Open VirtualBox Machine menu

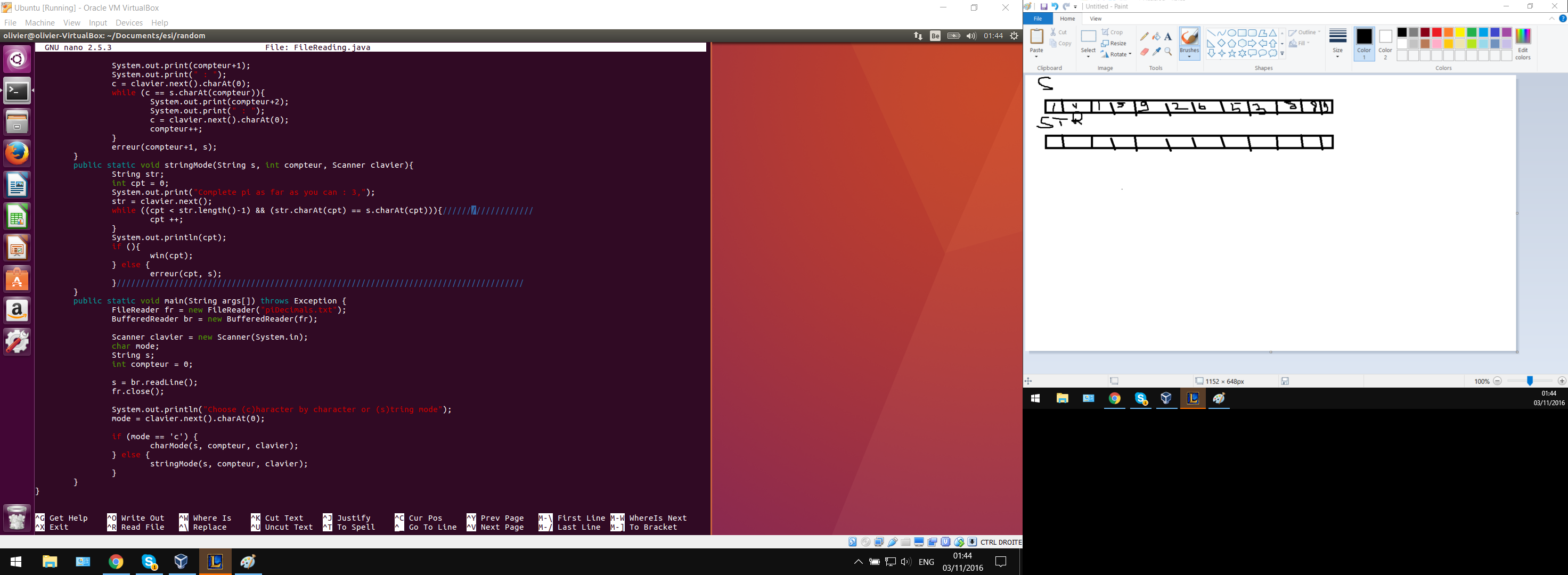[39, 22]
